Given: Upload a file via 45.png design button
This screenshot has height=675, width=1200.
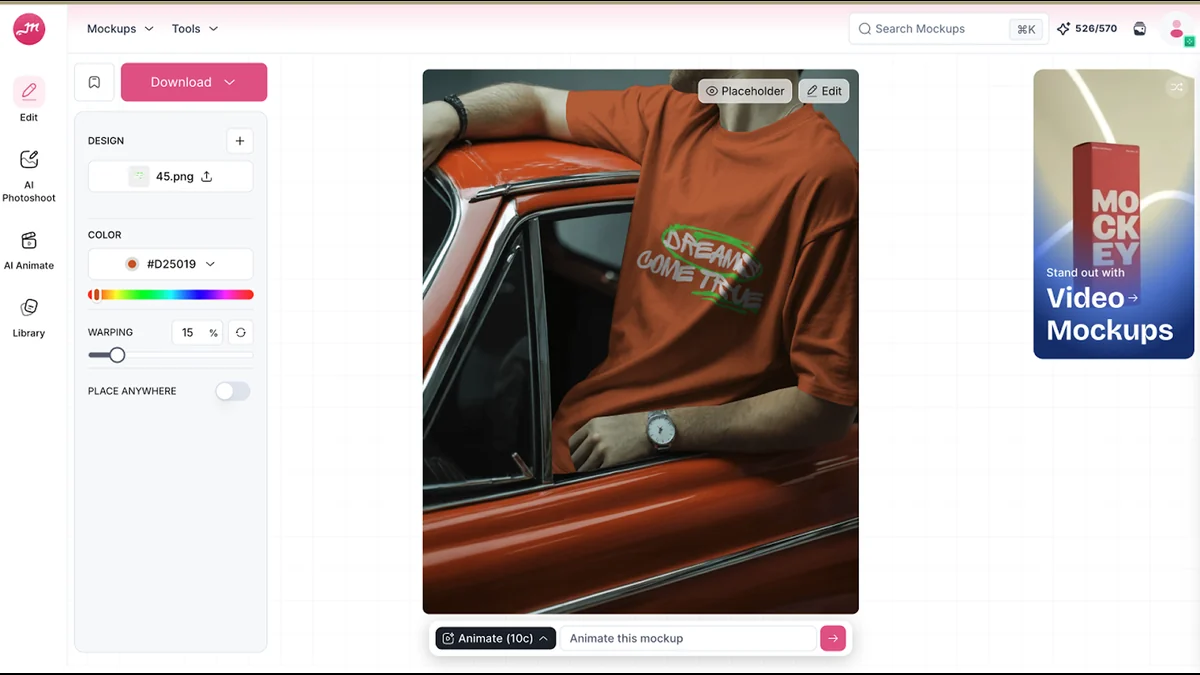Looking at the screenshot, I should pyautogui.click(x=171, y=177).
